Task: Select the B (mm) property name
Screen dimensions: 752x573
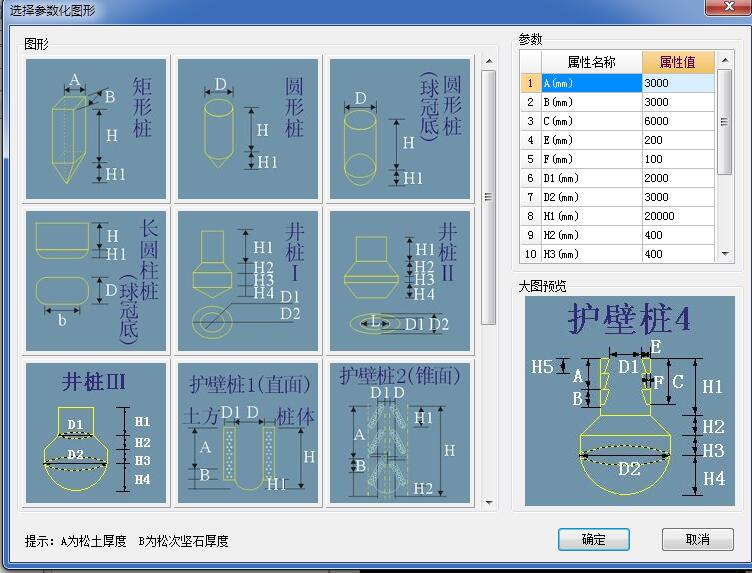Action: (592, 102)
